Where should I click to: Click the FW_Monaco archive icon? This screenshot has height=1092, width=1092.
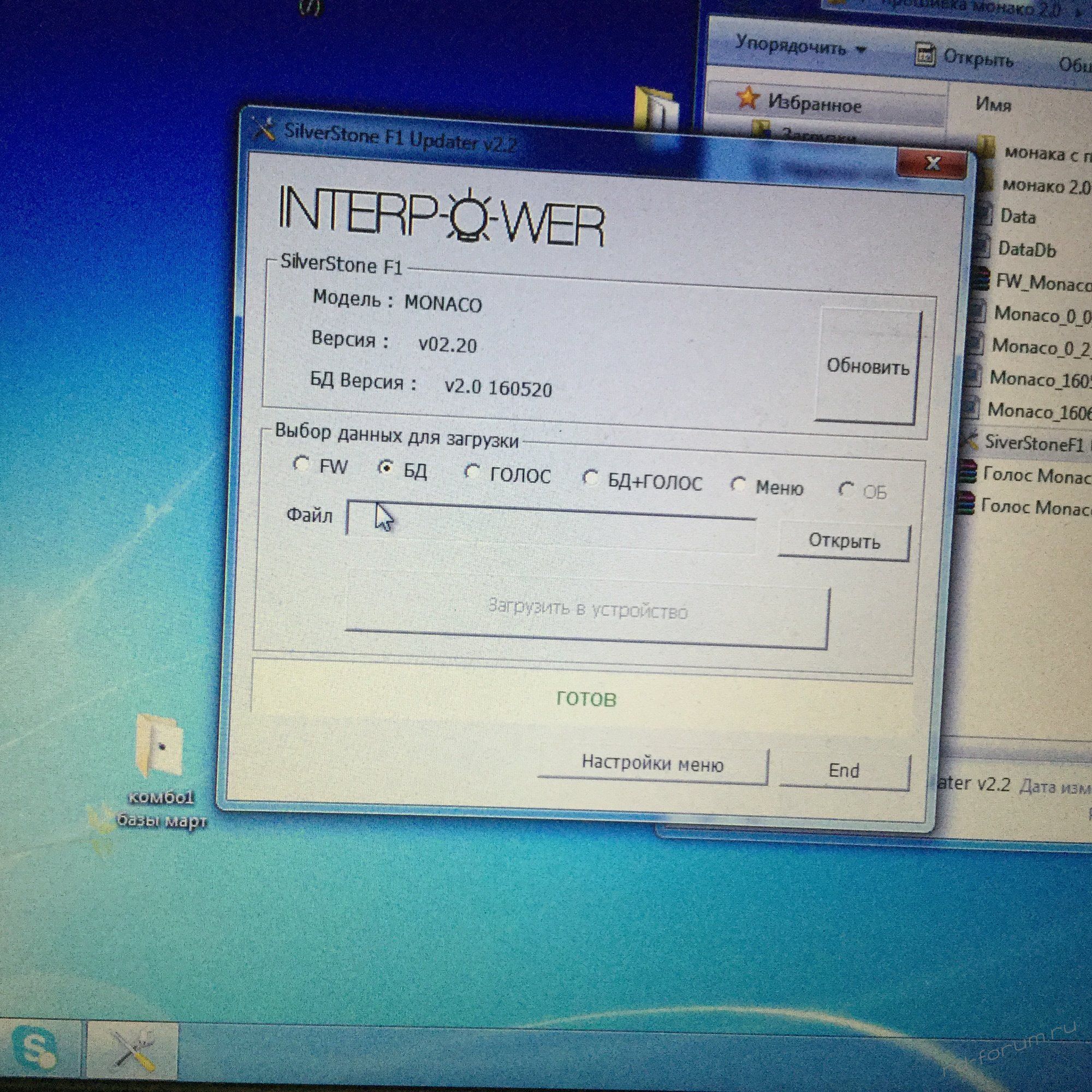tap(981, 278)
